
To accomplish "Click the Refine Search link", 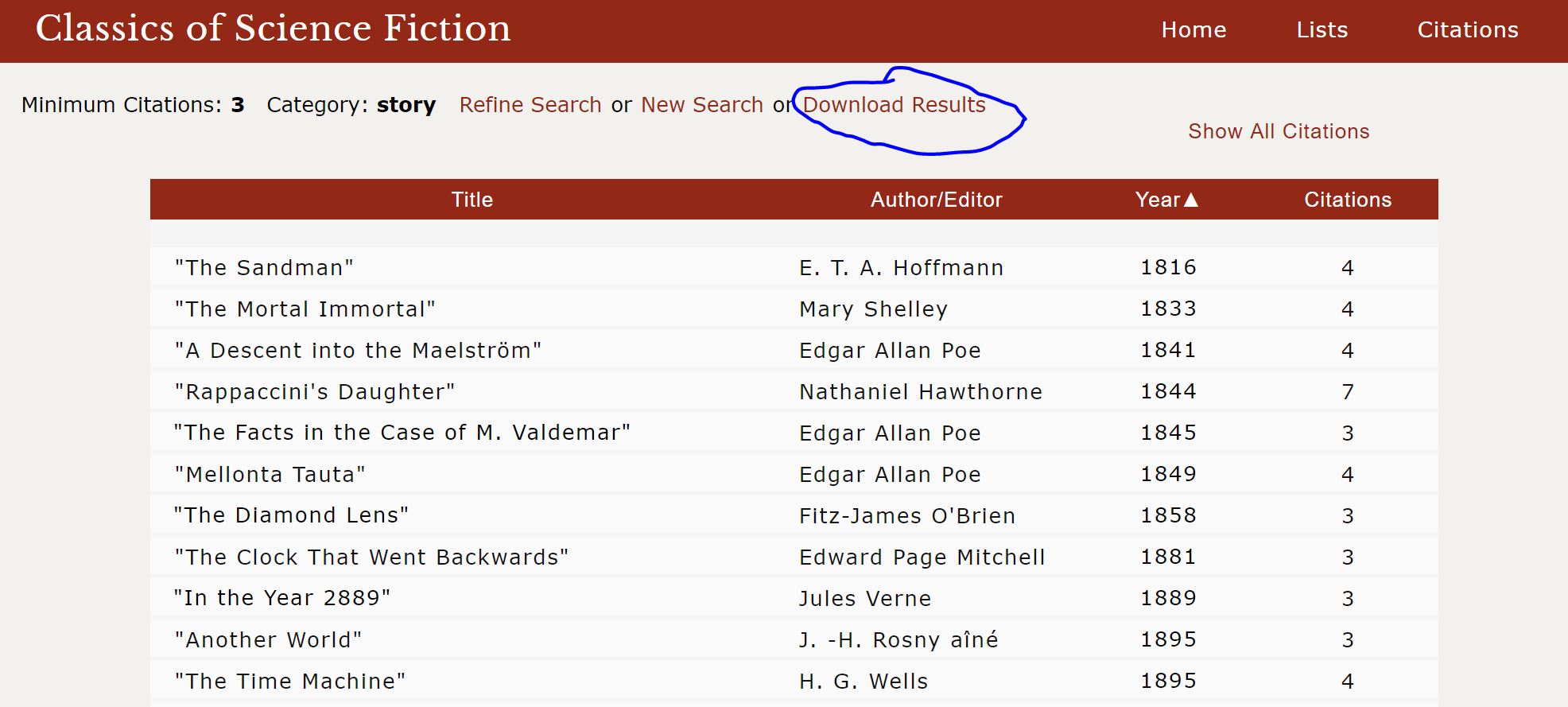I will (x=530, y=105).
